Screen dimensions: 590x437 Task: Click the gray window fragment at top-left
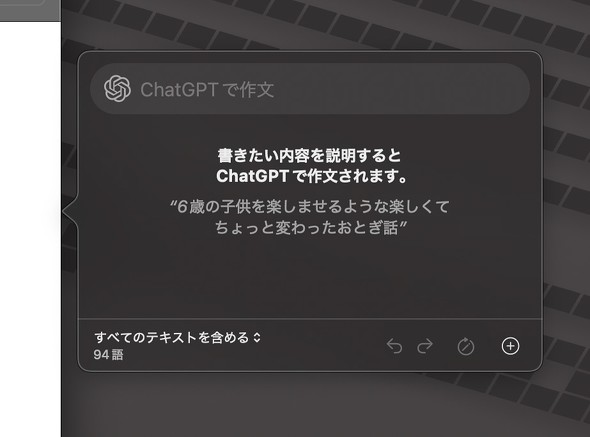30,11
